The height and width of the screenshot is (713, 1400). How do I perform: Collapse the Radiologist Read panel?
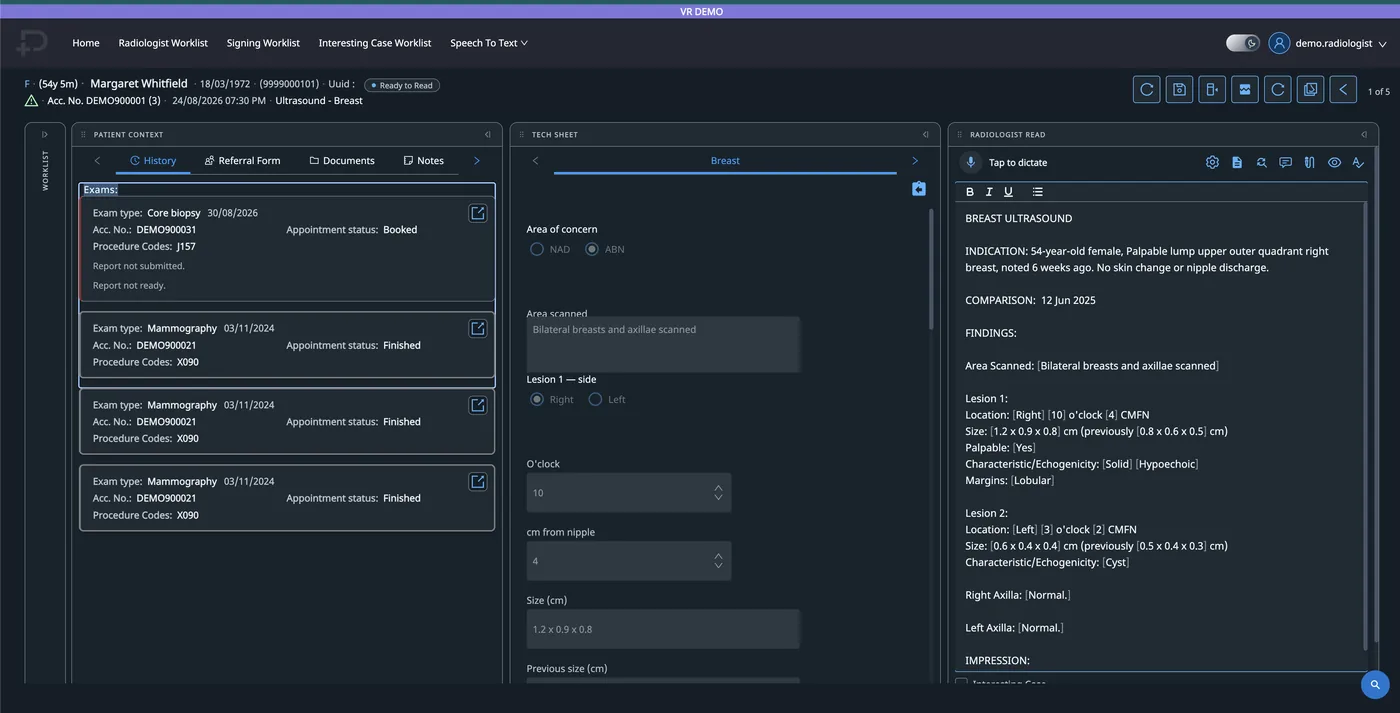(x=1363, y=134)
